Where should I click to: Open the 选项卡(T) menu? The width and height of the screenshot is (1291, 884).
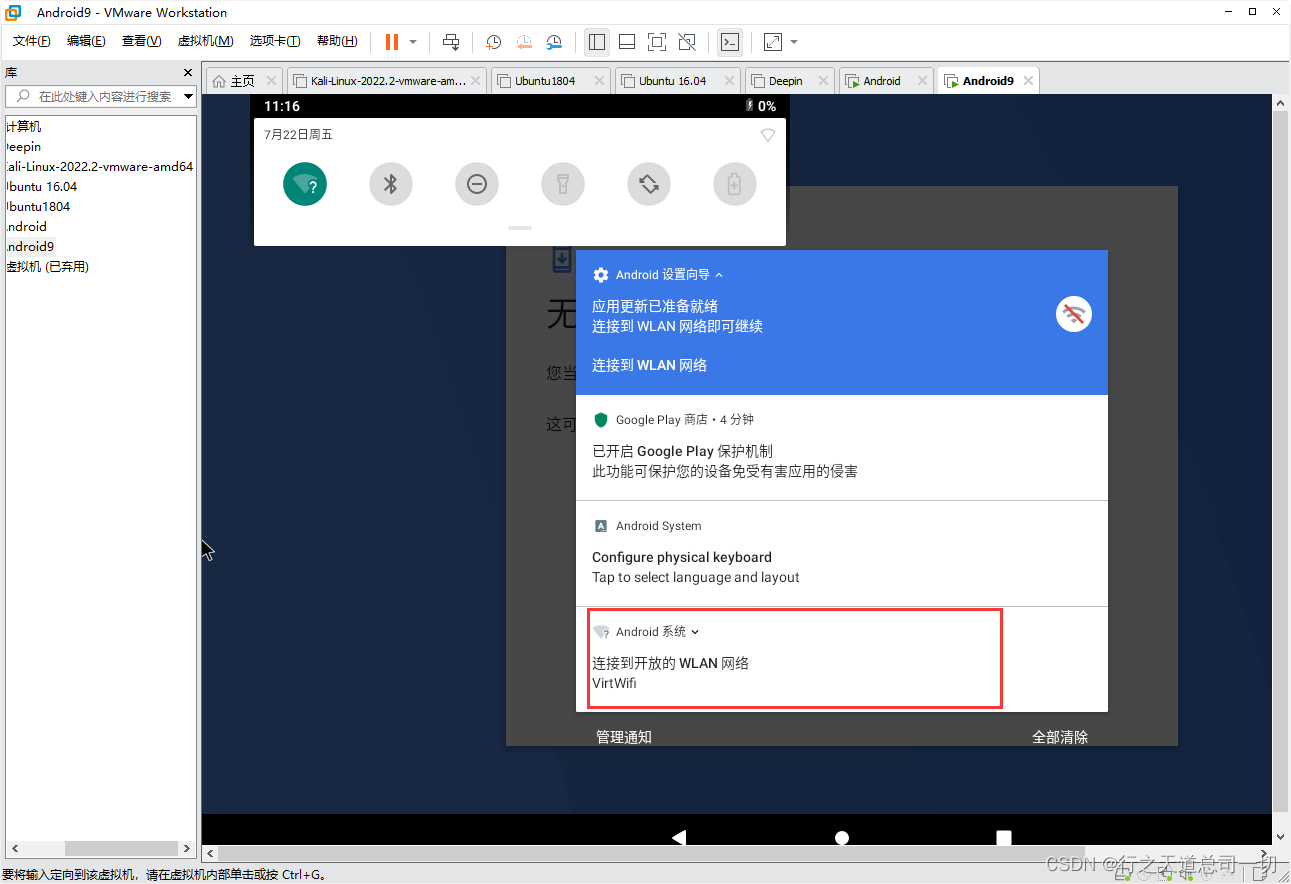point(275,41)
